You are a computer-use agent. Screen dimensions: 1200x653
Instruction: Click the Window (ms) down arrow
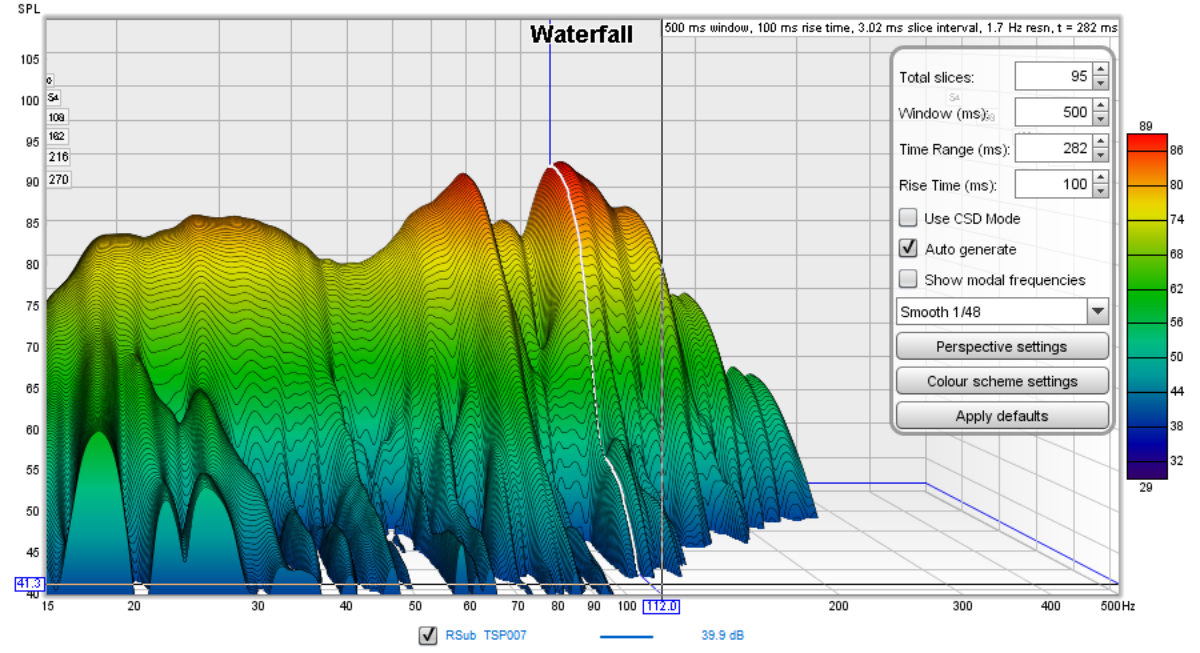tap(1100, 120)
